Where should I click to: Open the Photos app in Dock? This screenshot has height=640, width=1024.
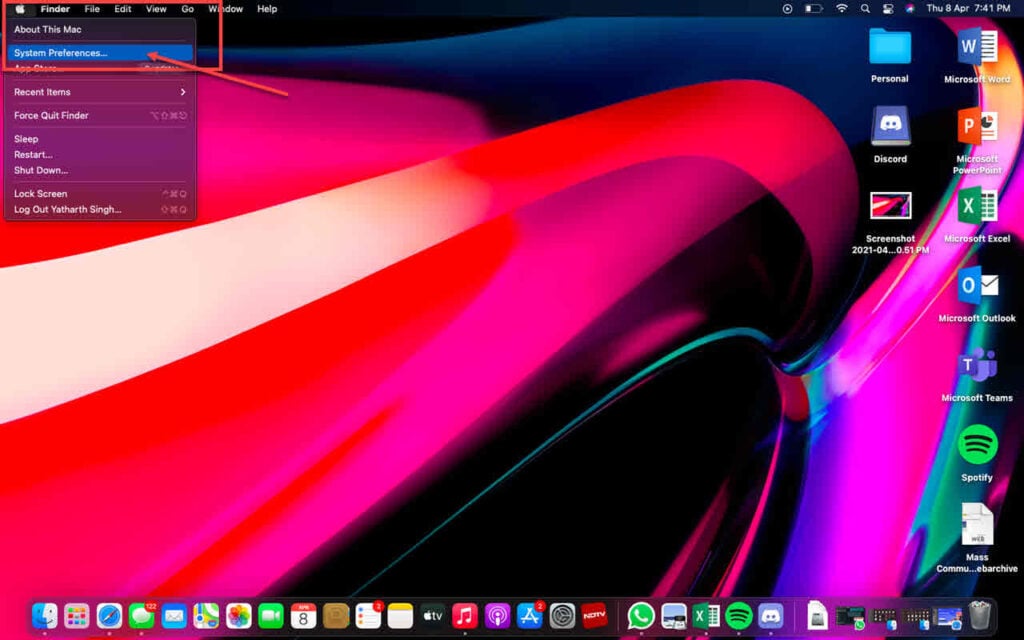239,616
